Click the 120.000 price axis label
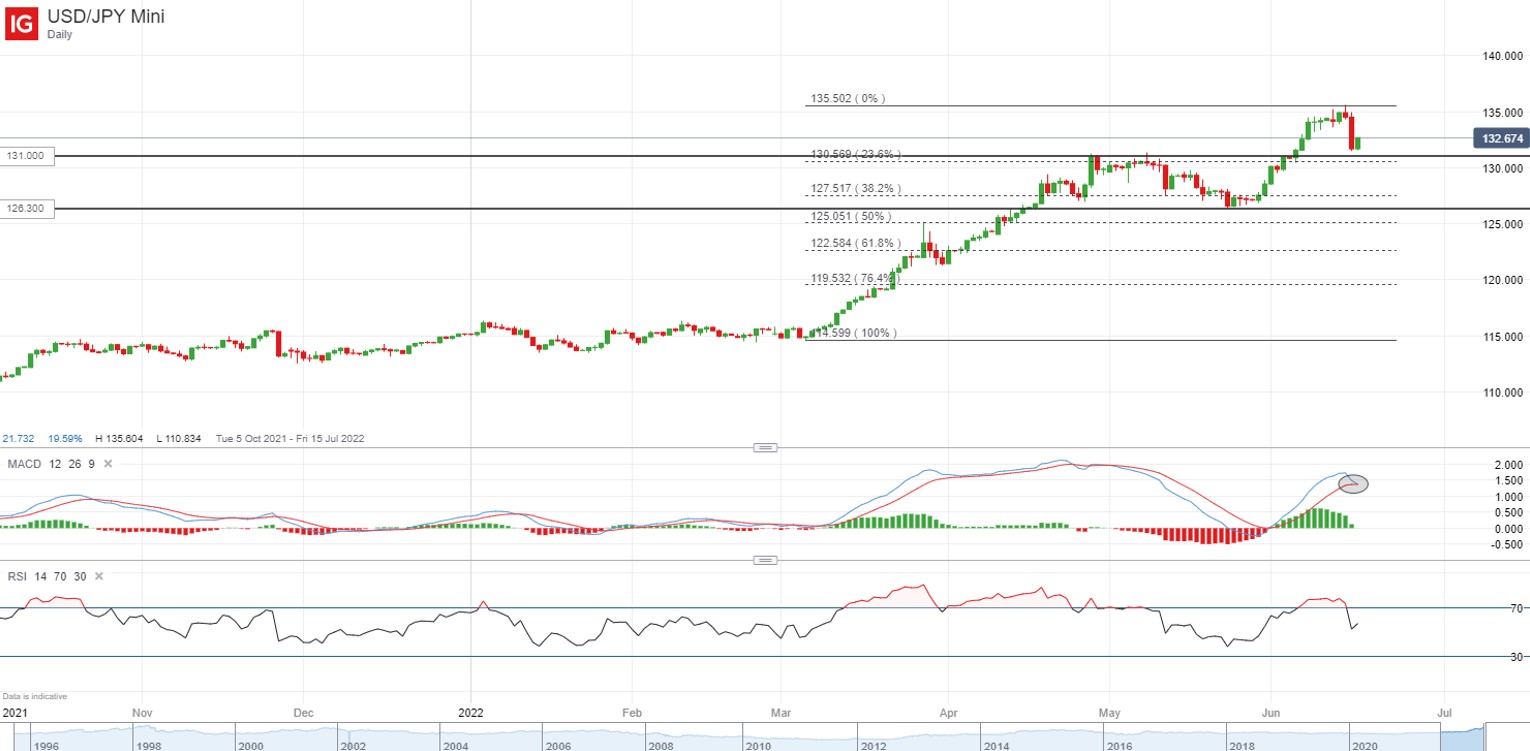 click(1502, 280)
